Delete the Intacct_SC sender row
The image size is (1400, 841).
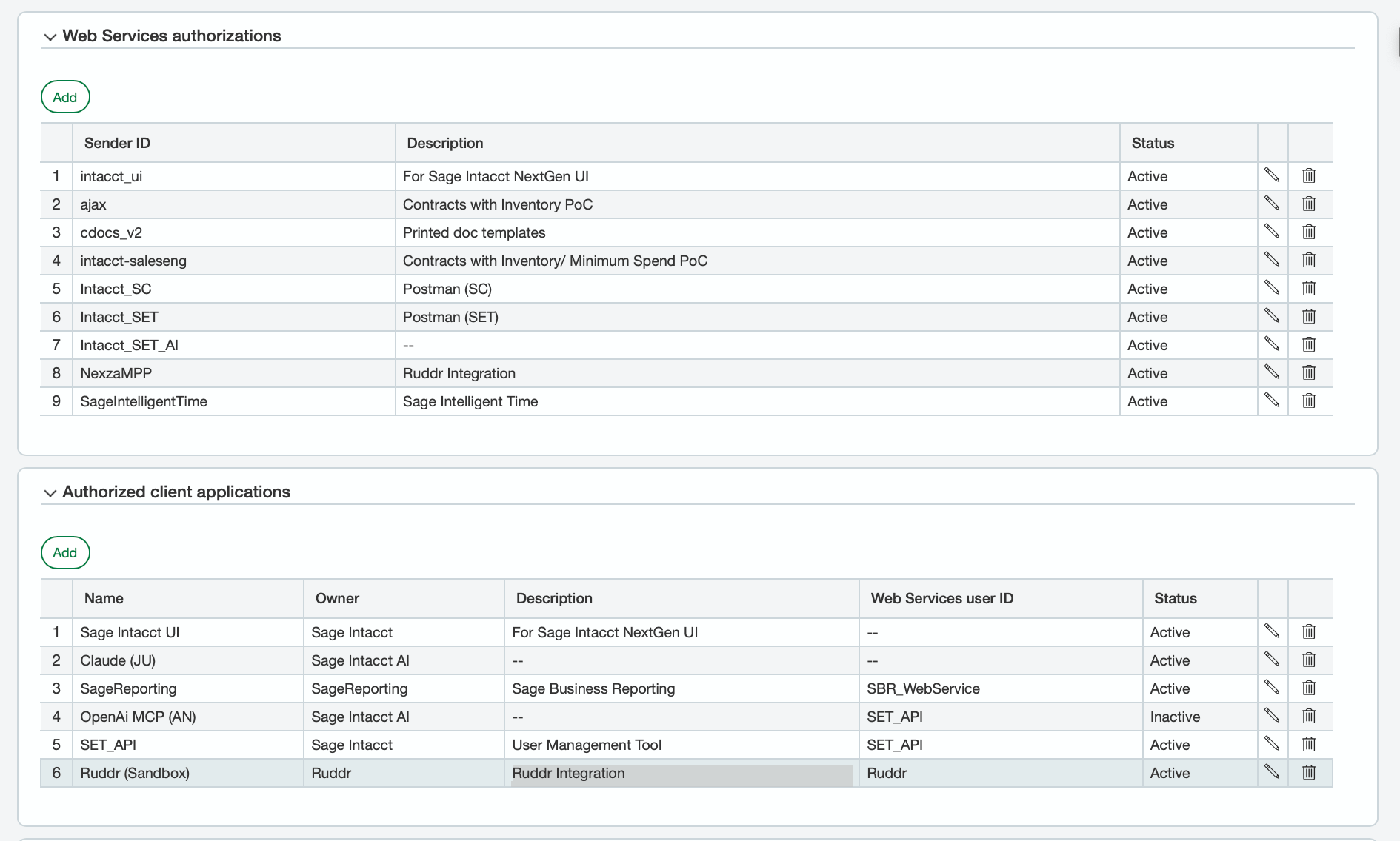click(x=1309, y=288)
